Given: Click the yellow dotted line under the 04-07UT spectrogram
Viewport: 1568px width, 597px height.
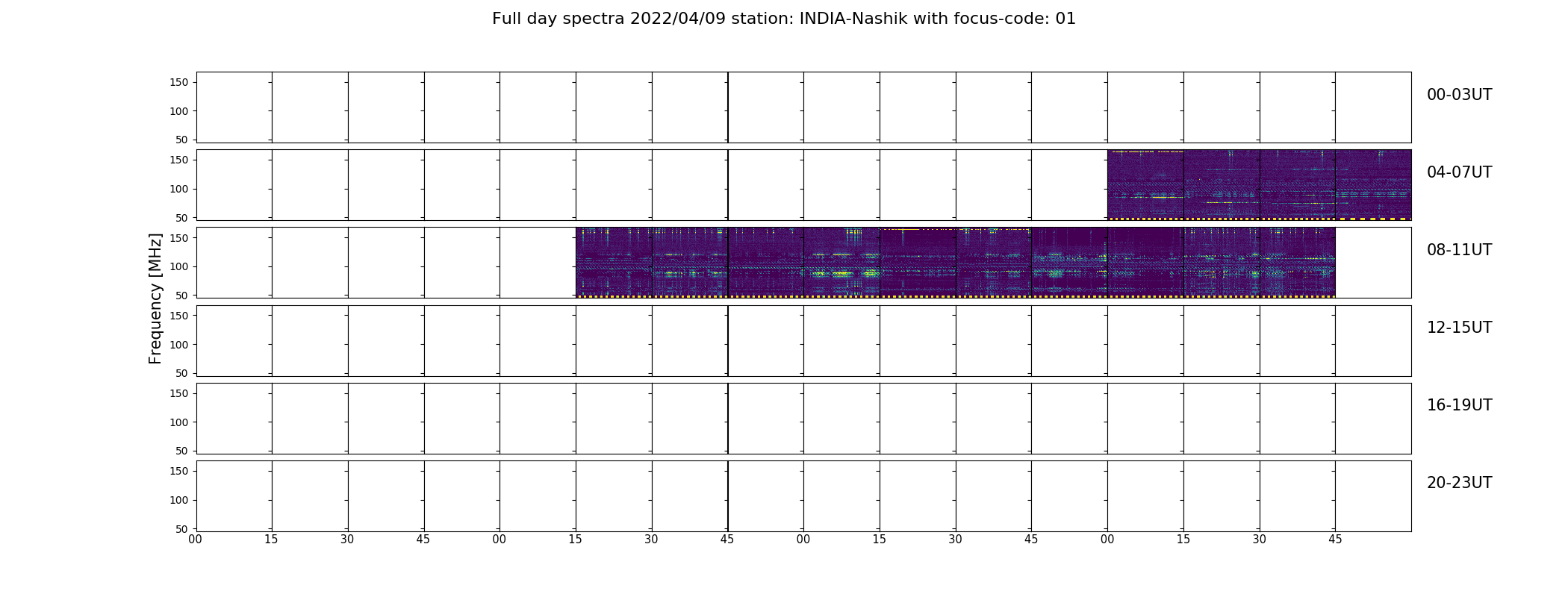Looking at the screenshot, I should (x=1260, y=219).
